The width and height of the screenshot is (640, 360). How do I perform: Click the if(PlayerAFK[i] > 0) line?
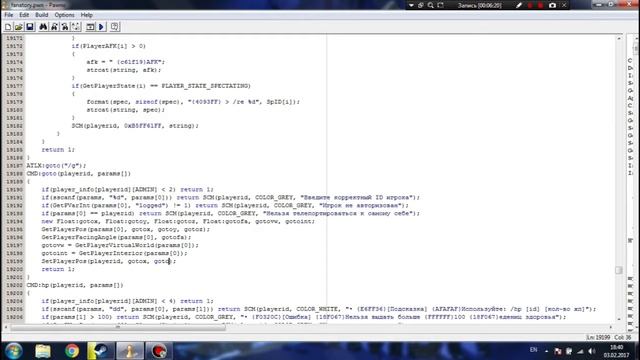tap(109, 46)
